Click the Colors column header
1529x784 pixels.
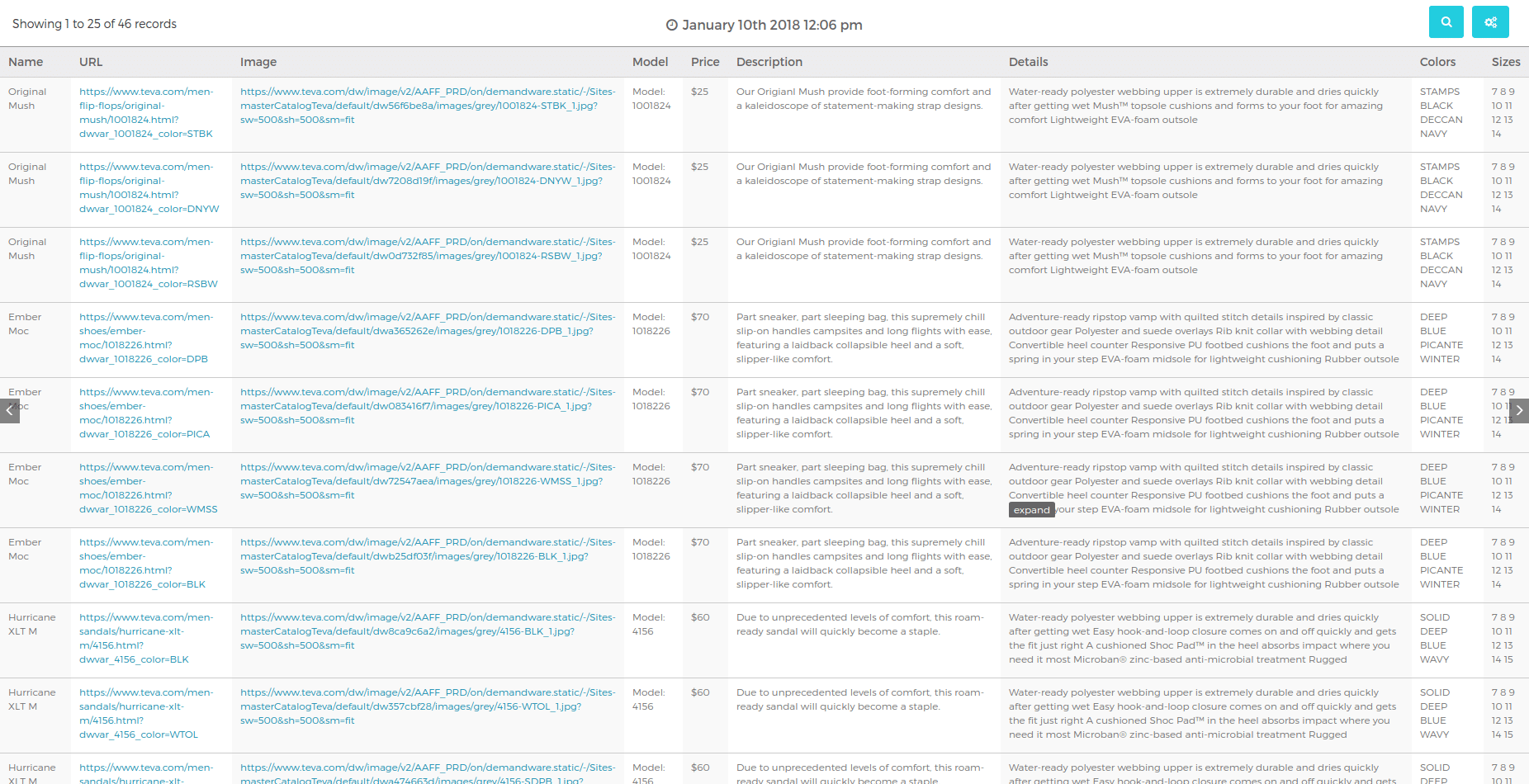click(x=1437, y=62)
